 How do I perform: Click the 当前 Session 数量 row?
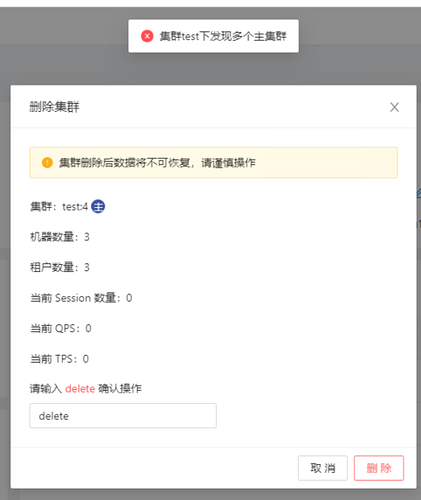(81, 298)
